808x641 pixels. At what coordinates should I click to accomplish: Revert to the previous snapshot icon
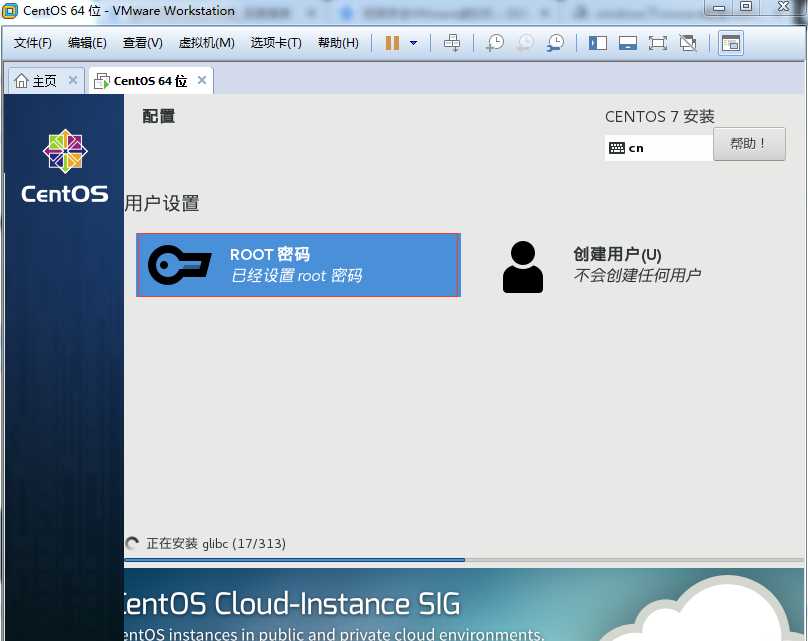pyautogui.click(x=525, y=43)
